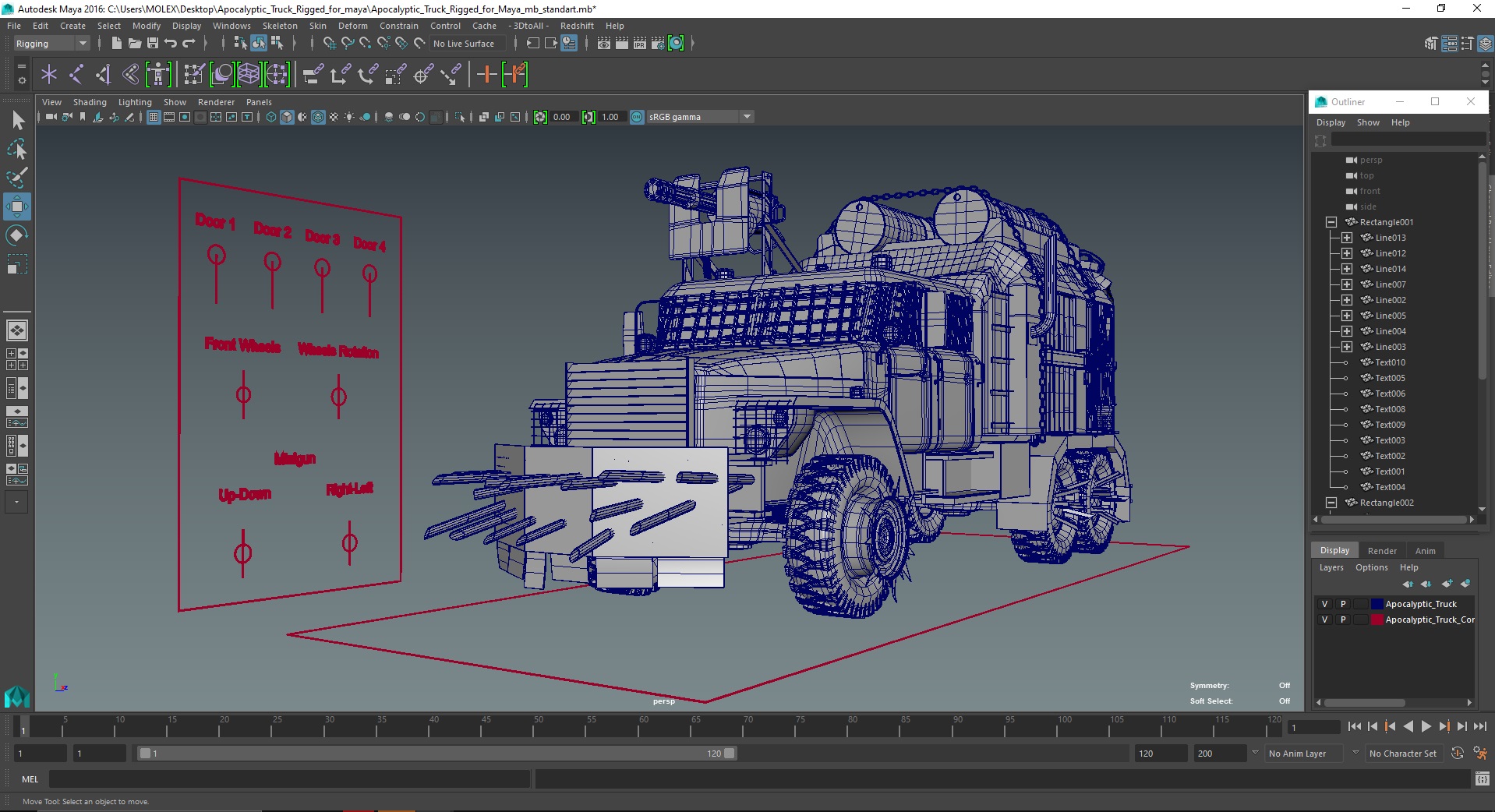Activate the Select tool arrow in toolbox
The height and width of the screenshot is (812, 1495).
coord(18,120)
